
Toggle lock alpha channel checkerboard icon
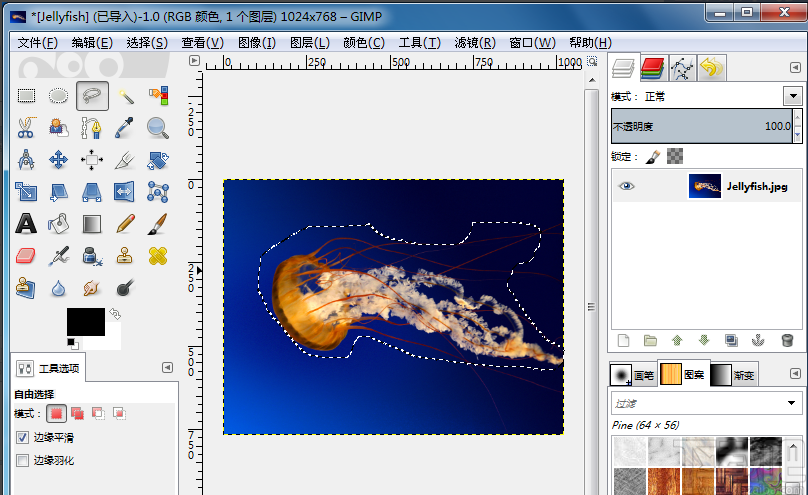pos(675,156)
